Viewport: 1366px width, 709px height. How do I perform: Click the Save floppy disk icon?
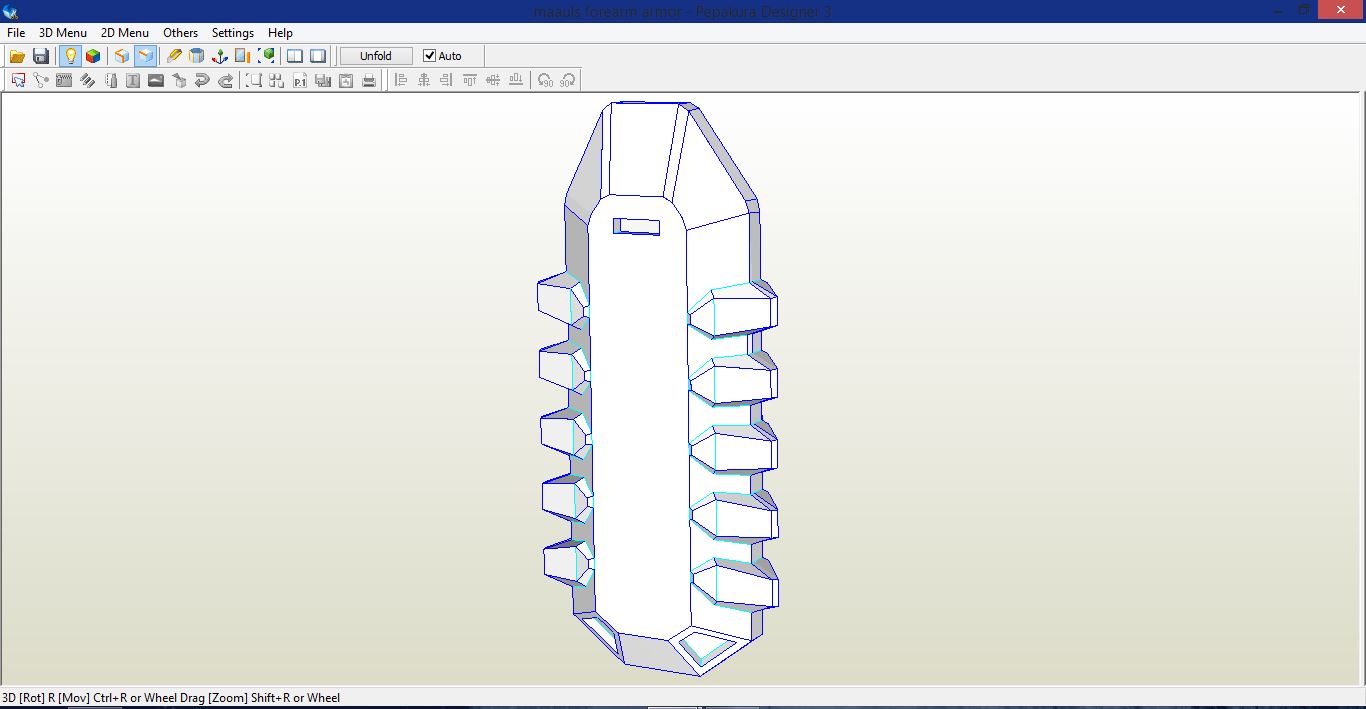tap(41, 56)
